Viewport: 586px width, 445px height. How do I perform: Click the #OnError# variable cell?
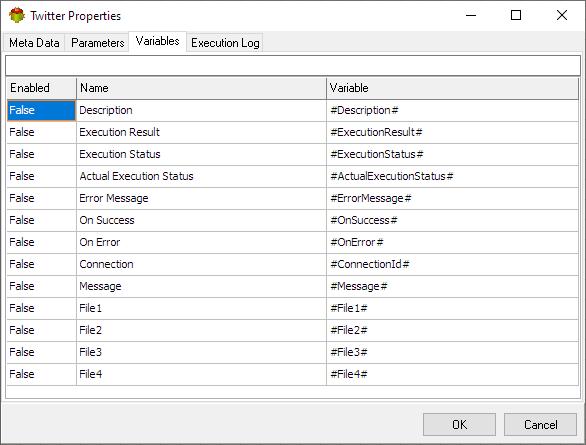[453, 242]
